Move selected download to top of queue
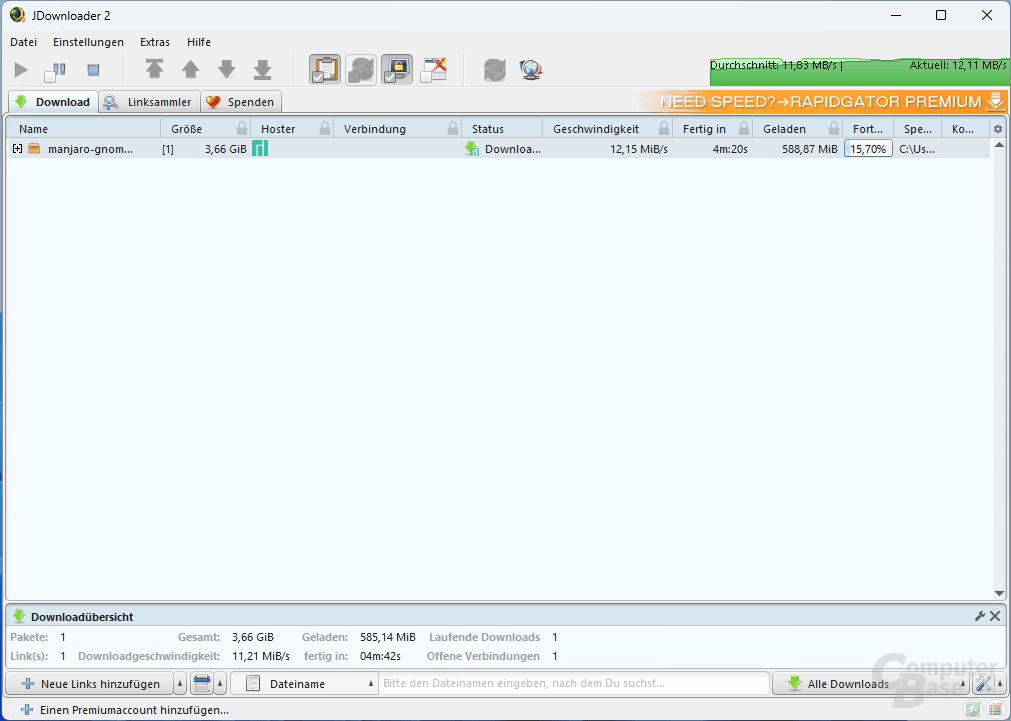Image resolution: width=1011 pixels, height=721 pixels. [x=154, y=69]
